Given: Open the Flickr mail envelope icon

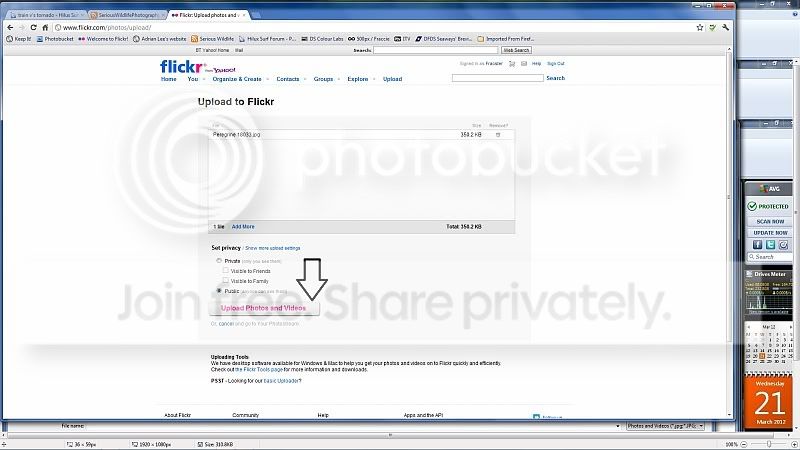Looking at the screenshot, I should click(x=524, y=64).
